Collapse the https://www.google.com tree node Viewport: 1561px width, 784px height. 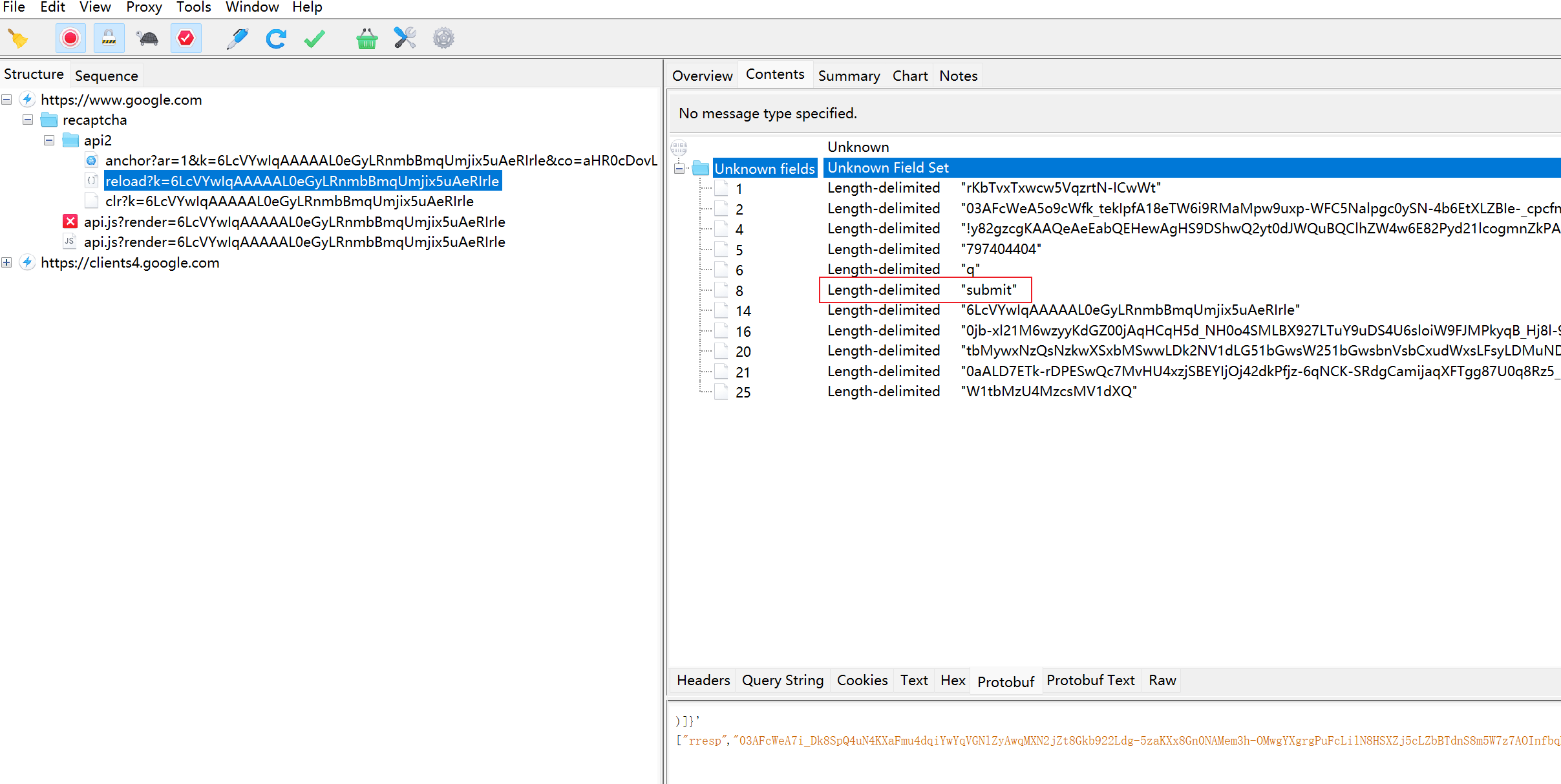(x=6, y=100)
